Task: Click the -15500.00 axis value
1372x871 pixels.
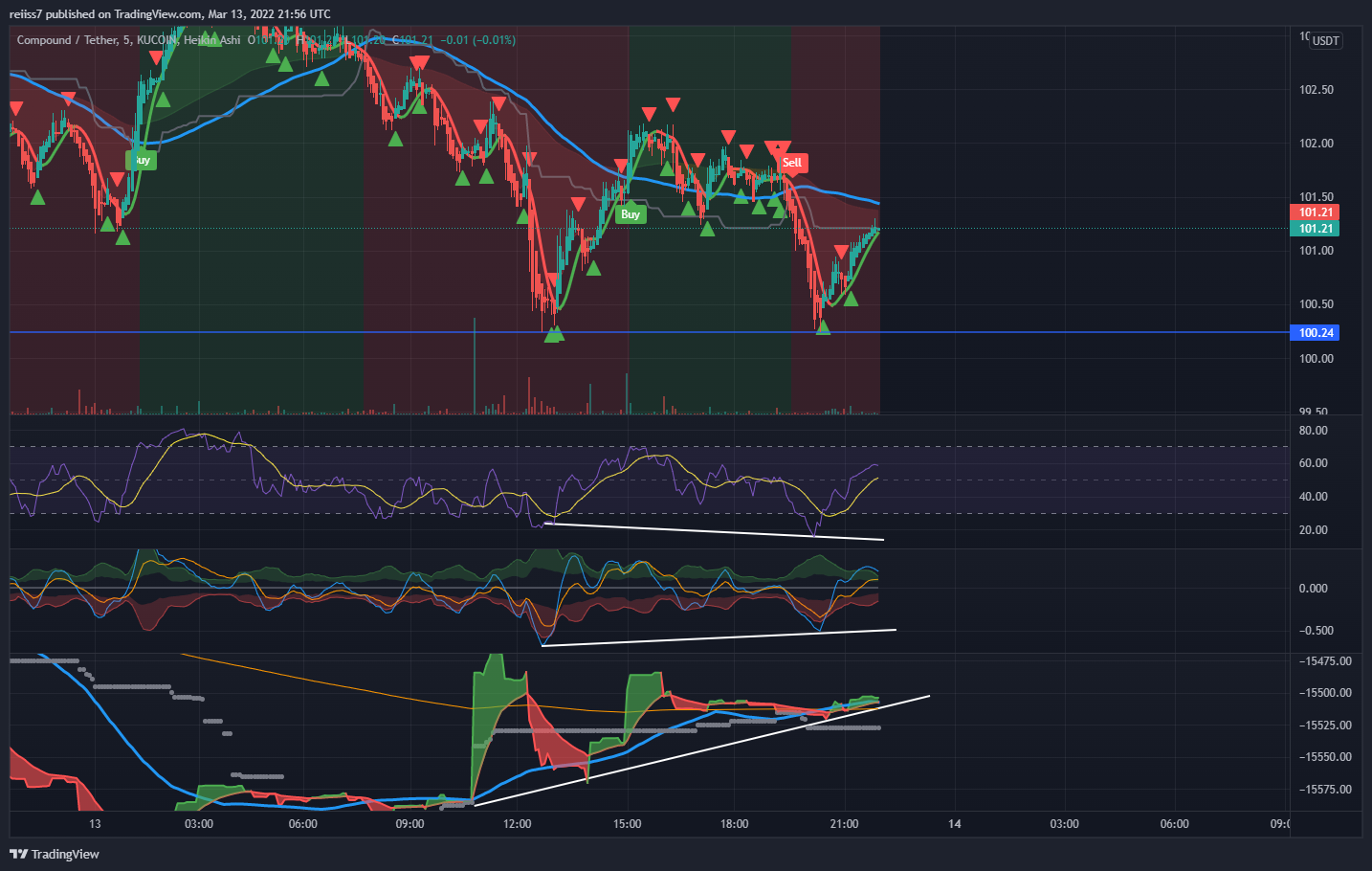Action: coord(1325,693)
